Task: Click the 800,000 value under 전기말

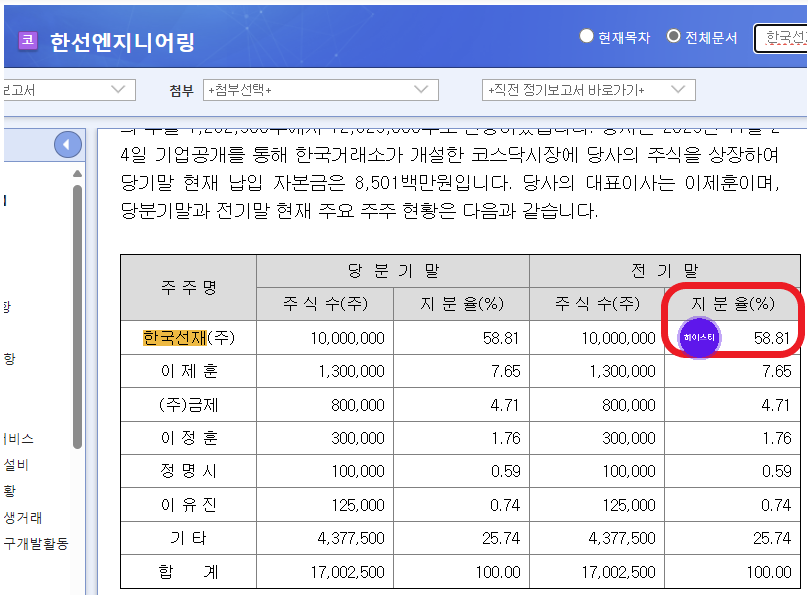Action: pos(629,405)
